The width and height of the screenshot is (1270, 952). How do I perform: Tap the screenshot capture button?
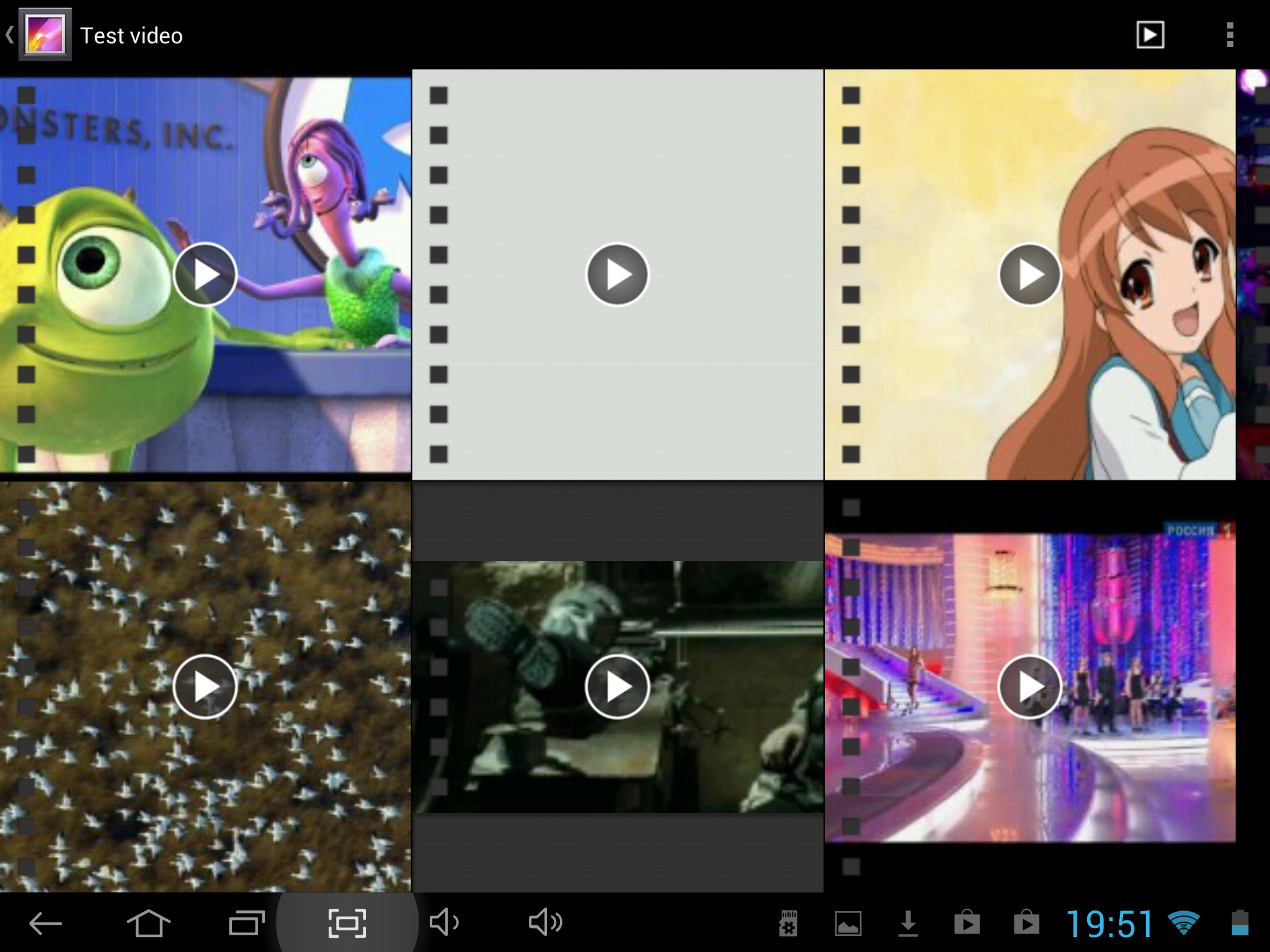[347, 923]
